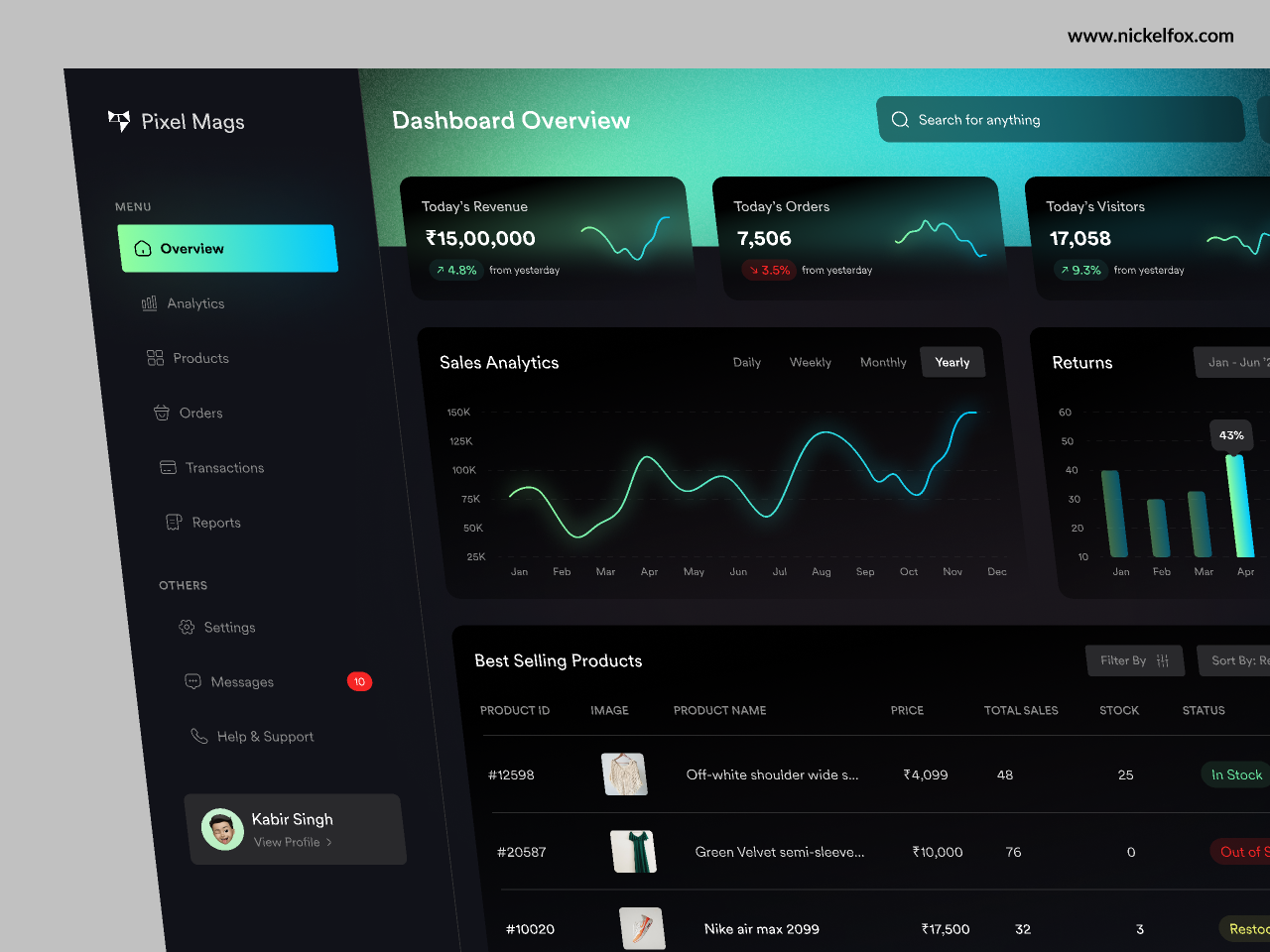Open the Products section via its grid icon
The image size is (1270, 952).
coord(155,358)
